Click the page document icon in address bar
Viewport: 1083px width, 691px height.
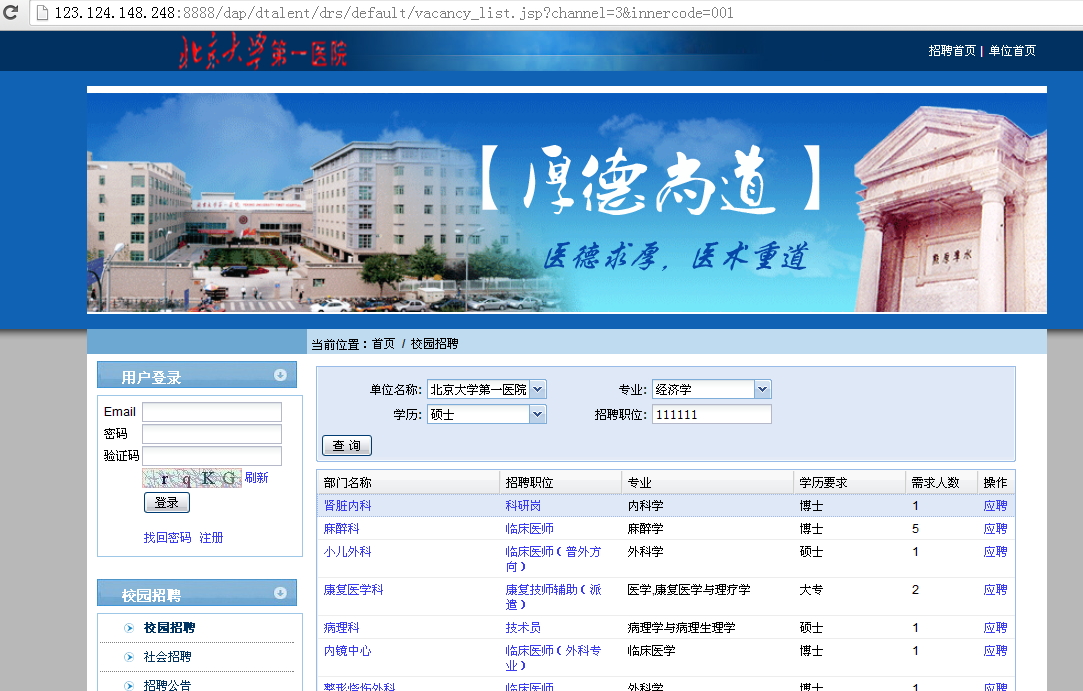coord(42,12)
